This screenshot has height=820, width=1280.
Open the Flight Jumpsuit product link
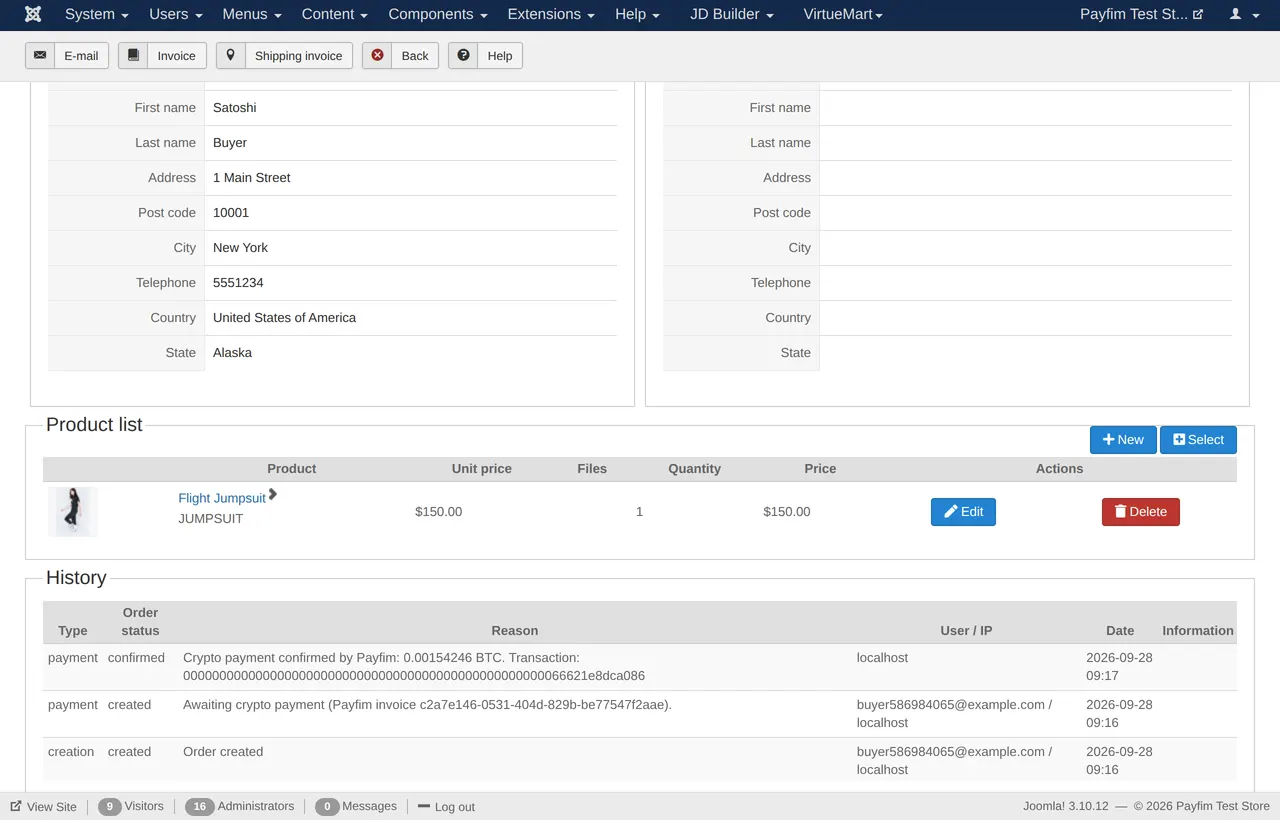click(x=222, y=498)
